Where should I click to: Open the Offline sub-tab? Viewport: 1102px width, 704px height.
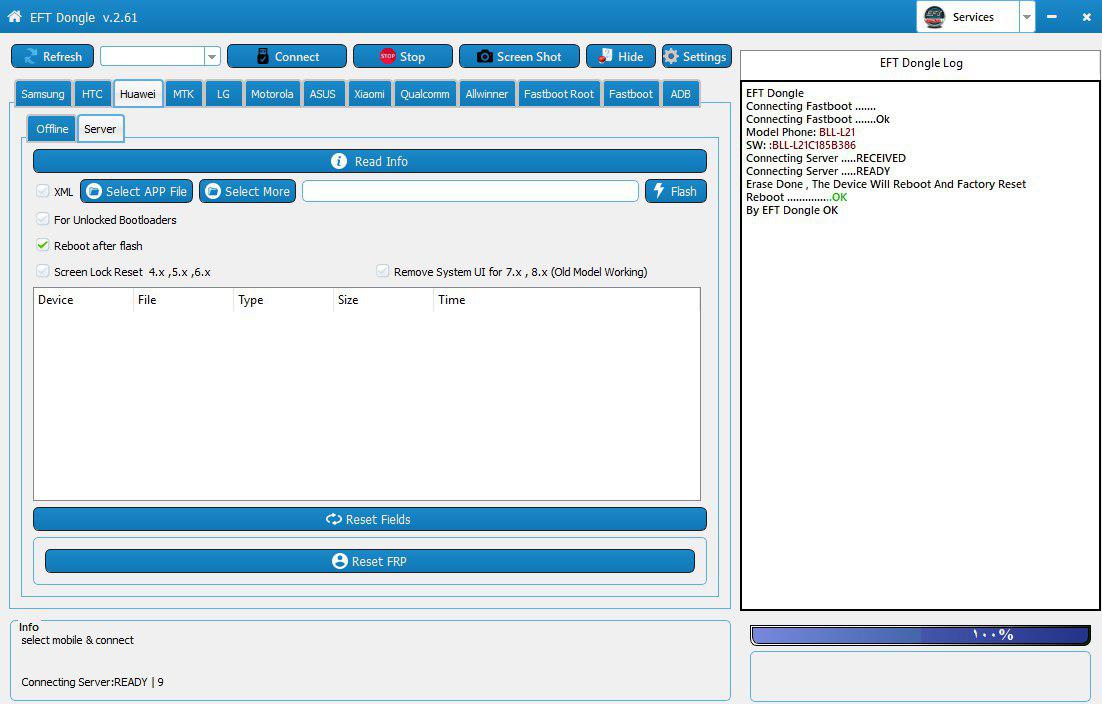[x=52, y=129]
